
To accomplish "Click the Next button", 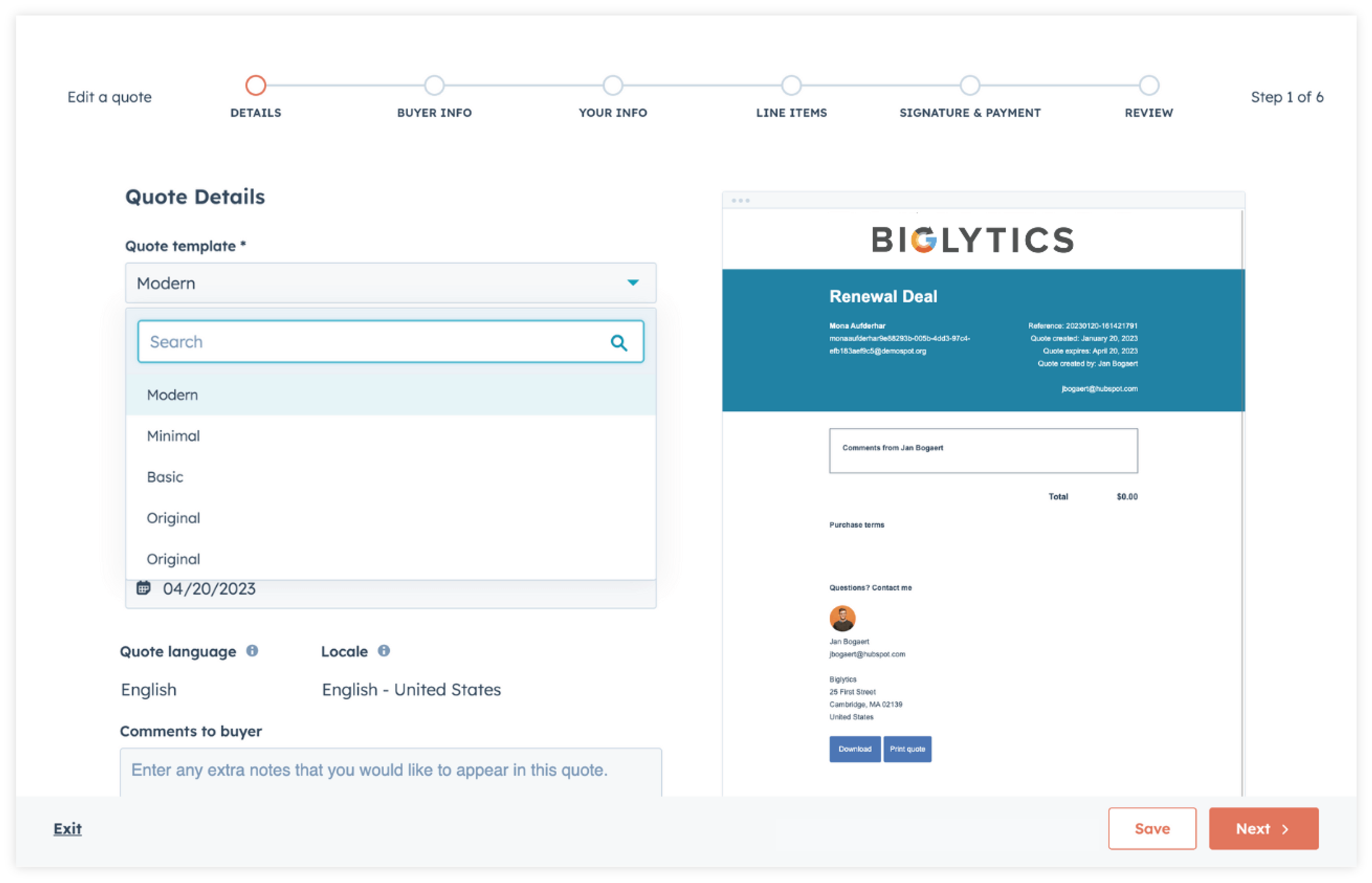I will click(1263, 829).
